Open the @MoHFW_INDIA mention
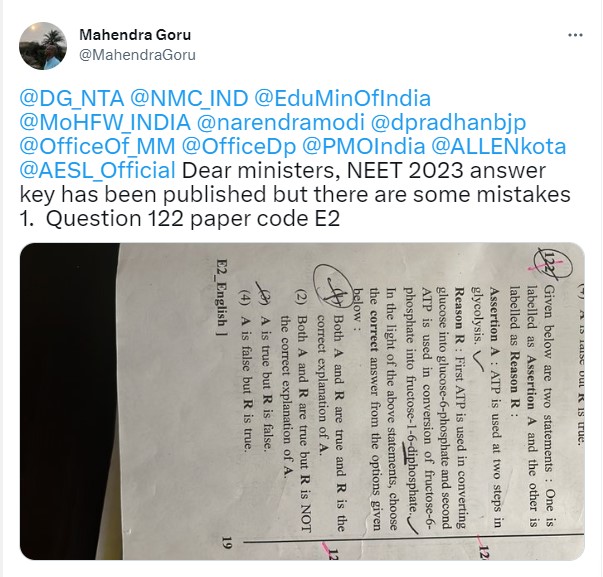The image size is (603, 577). pyautogui.click(x=105, y=123)
